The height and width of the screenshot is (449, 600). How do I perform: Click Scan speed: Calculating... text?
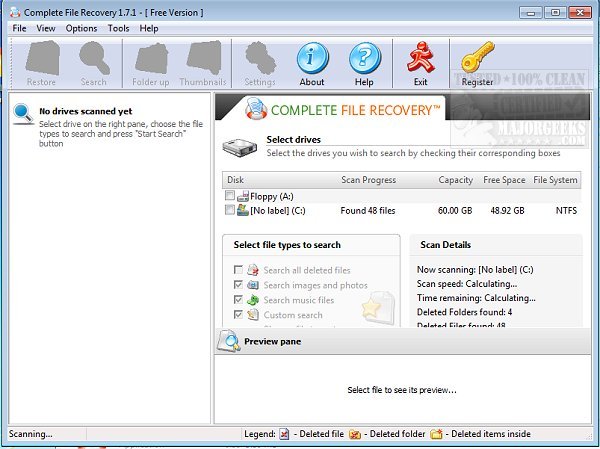click(x=467, y=284)
